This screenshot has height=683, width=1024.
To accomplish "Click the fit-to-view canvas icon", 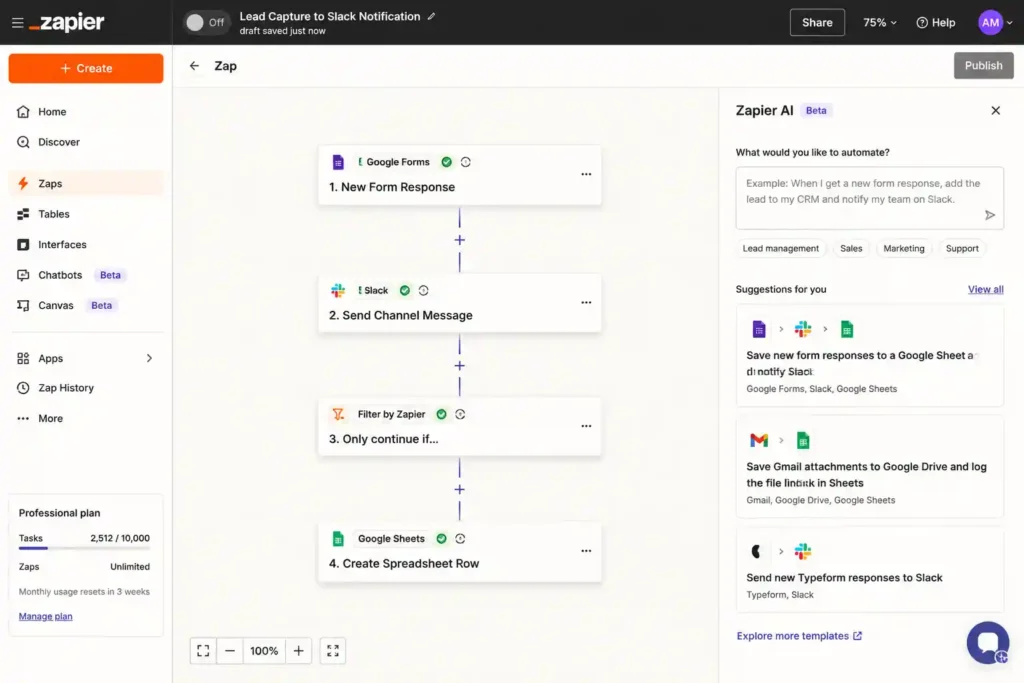I will 203,650.
